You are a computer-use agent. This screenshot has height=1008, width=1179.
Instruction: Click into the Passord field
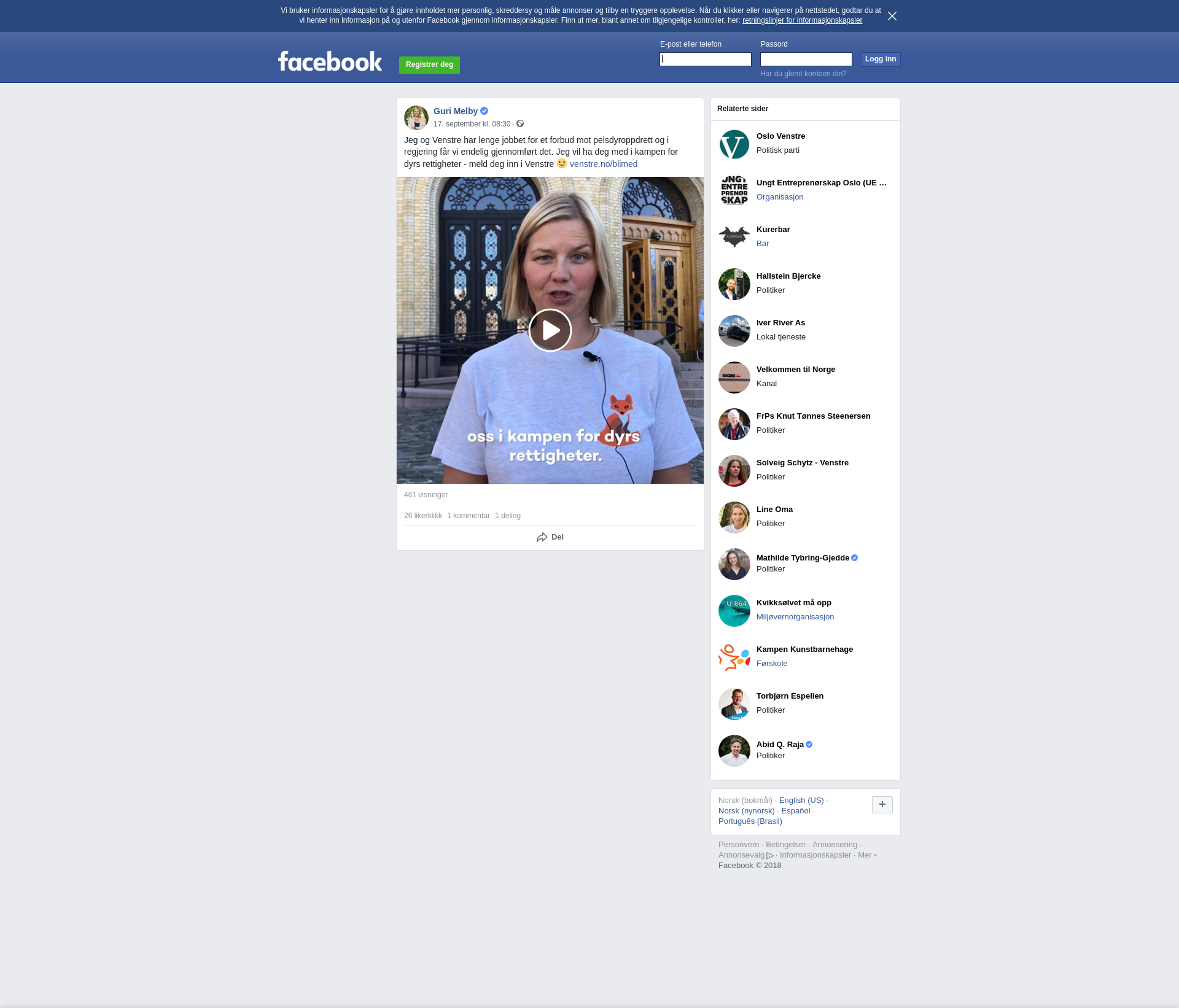806,59
